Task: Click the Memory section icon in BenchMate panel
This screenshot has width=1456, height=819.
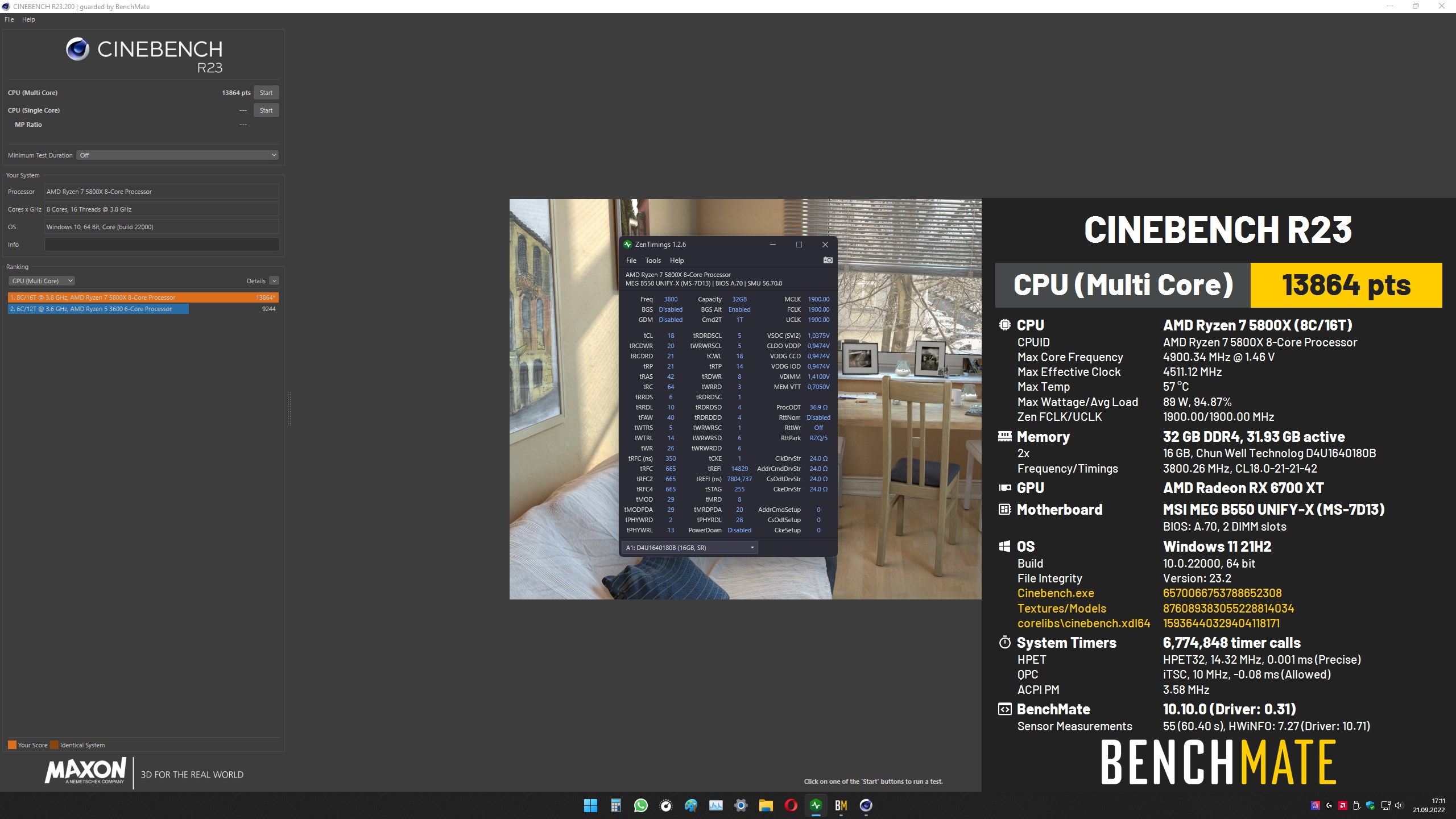Action: click(1004, 436)
